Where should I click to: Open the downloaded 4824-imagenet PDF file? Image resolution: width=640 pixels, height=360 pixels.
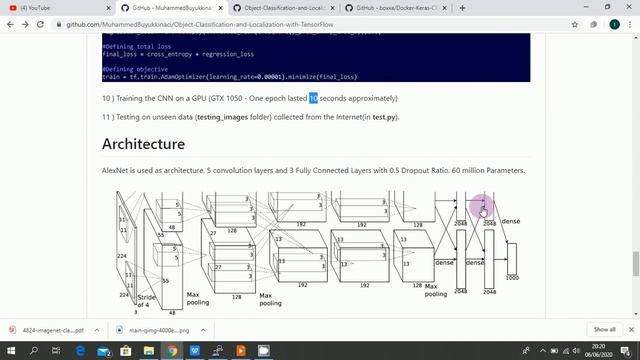(47, 330)
